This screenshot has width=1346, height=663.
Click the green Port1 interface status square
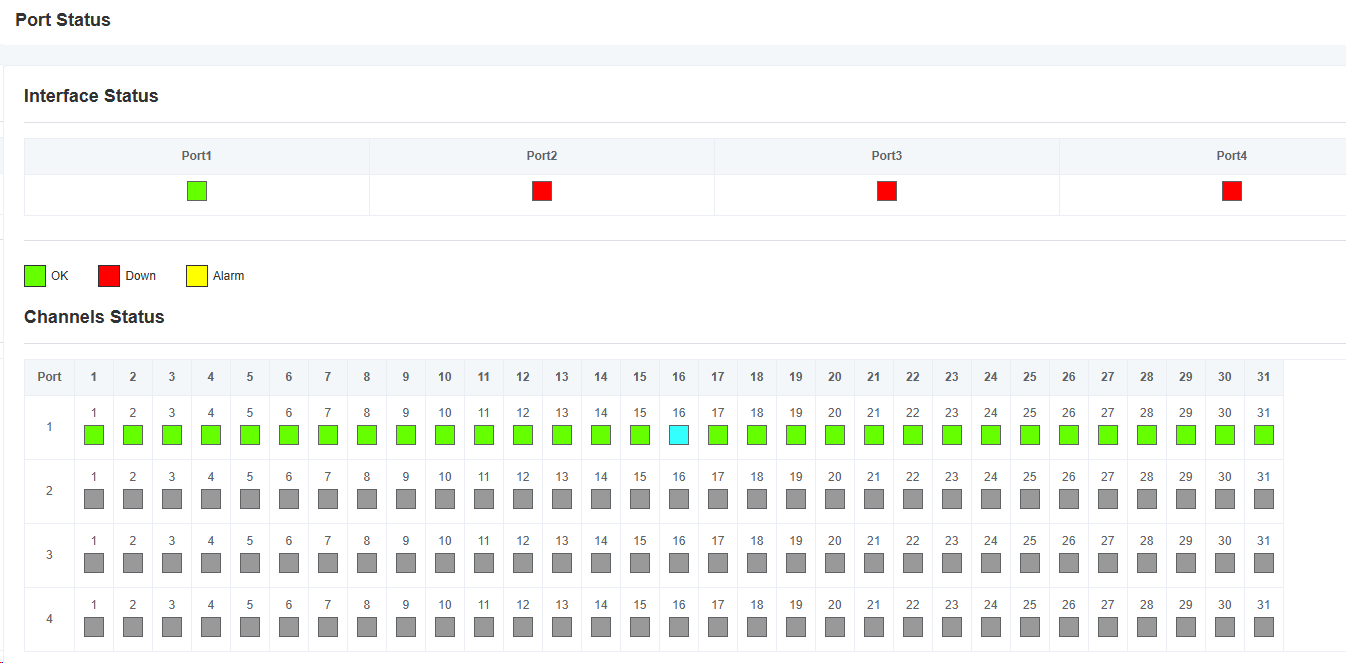(197, 191)
